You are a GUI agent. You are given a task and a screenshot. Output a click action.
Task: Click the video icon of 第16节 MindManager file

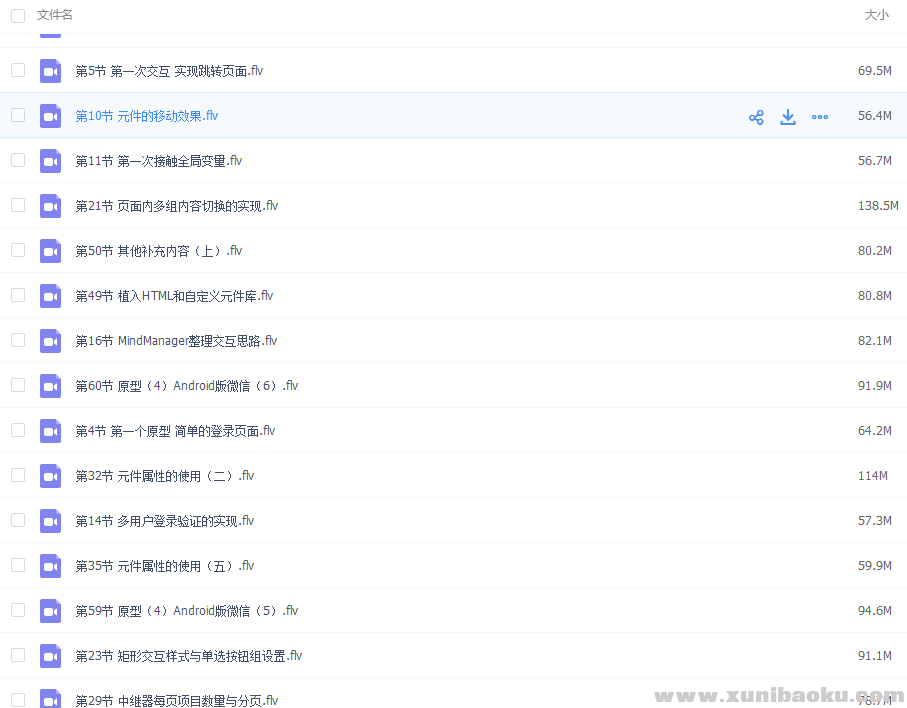click(50, 340)
